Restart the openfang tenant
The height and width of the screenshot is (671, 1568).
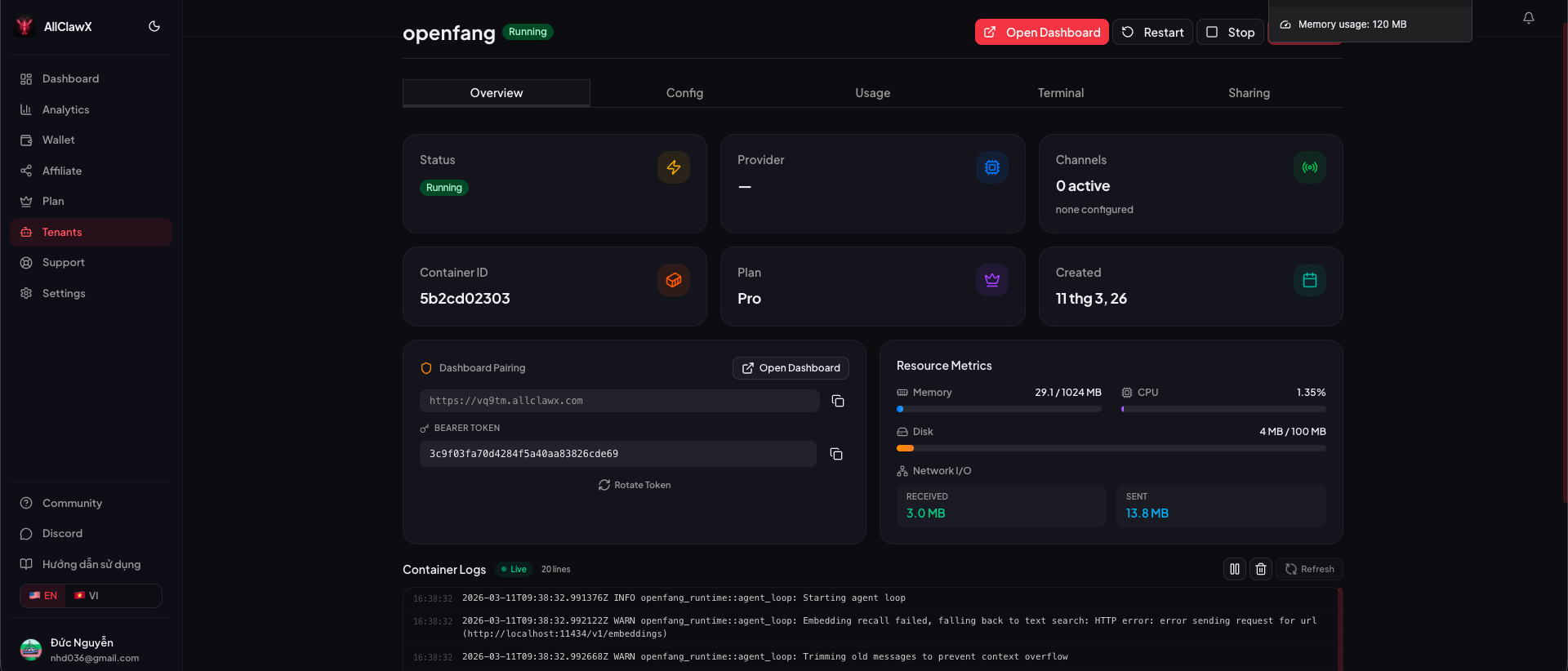(x=1152, y=32)
